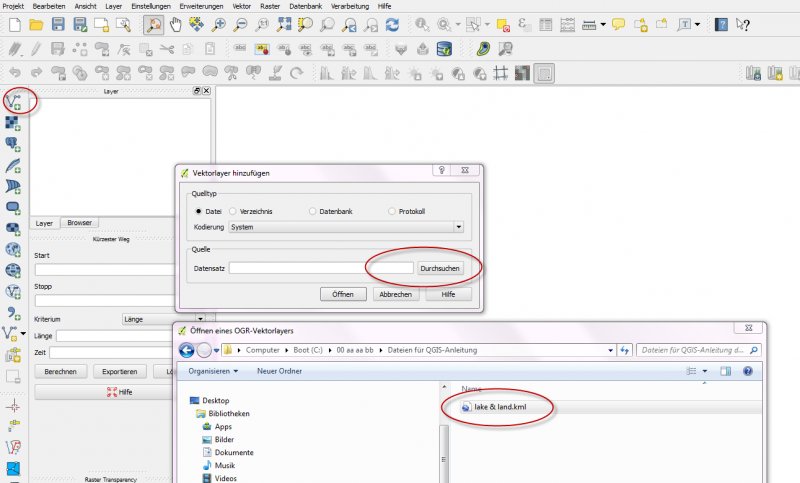Select the Datei source type radio button
Image resolution: width=800 pixels, height=483 pixels.
coord(197,211)
